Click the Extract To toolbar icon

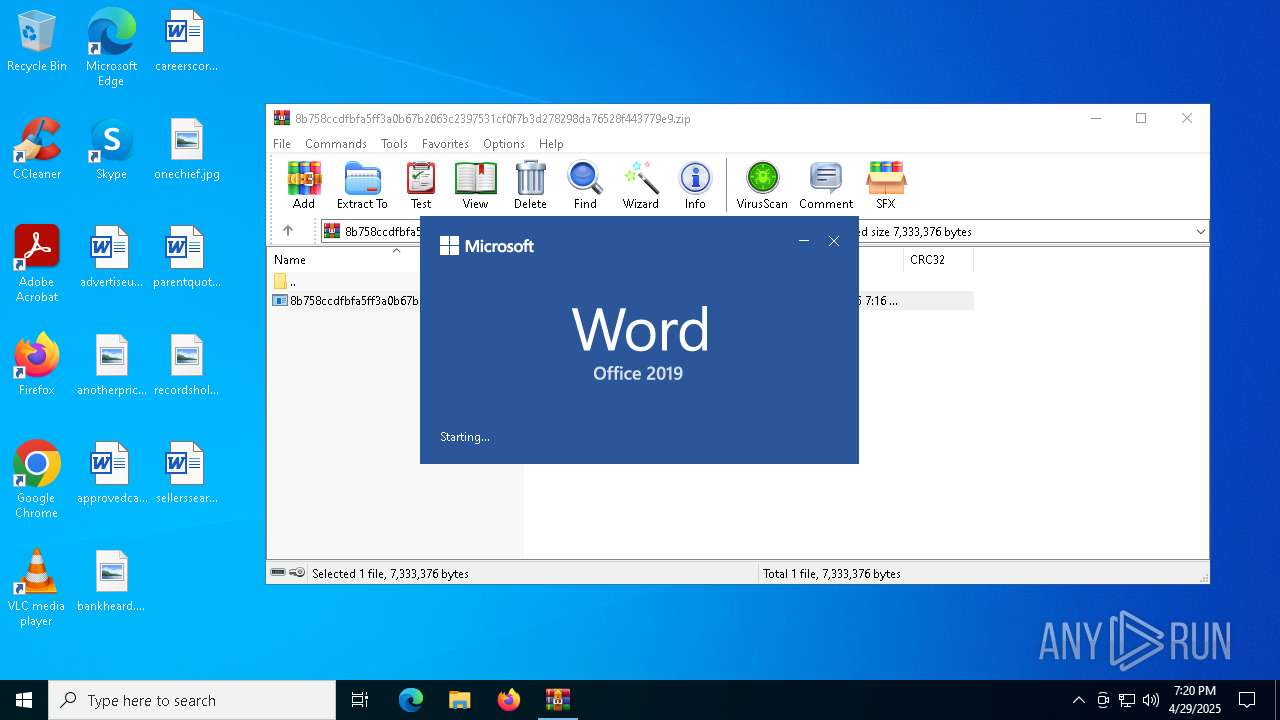[x=362, y=186]
